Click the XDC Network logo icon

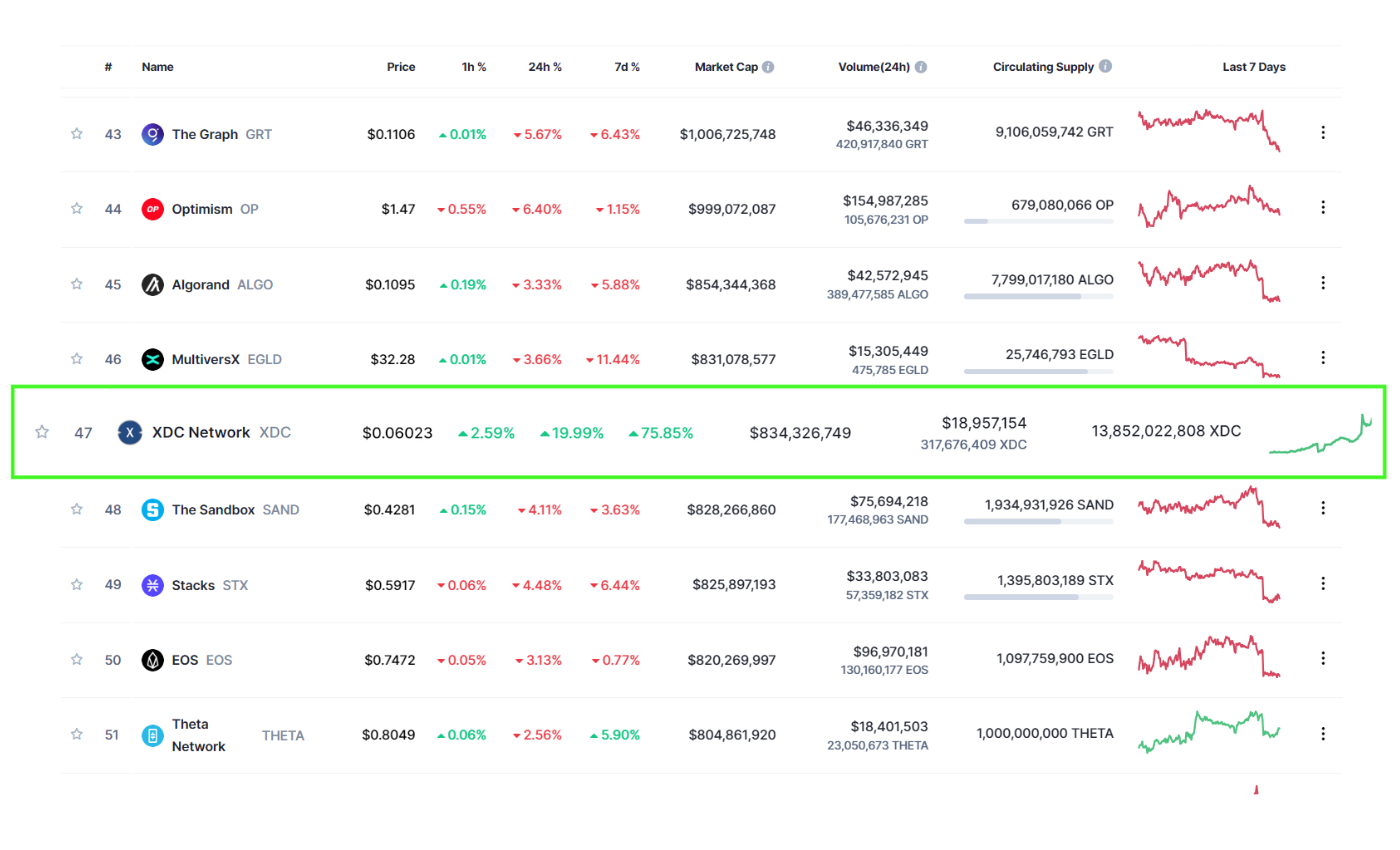[130, 433]
